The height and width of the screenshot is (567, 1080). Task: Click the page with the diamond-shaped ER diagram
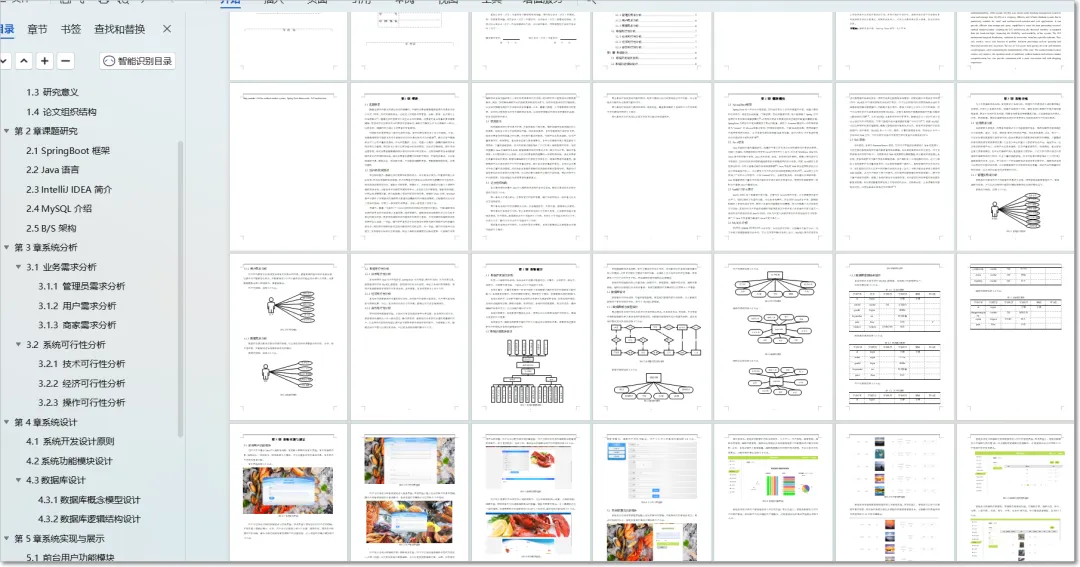pyautogui.click(x=652, y=337)
